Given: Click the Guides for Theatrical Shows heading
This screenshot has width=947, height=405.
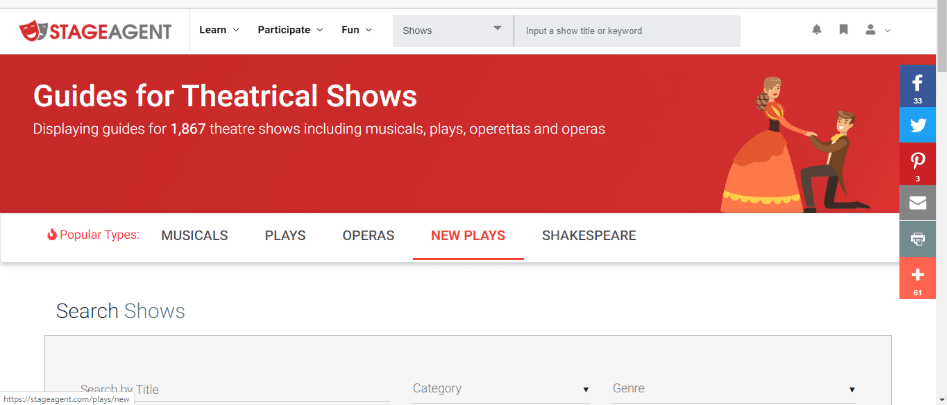Looking at the screenshot, I should (x=225, y=96).
